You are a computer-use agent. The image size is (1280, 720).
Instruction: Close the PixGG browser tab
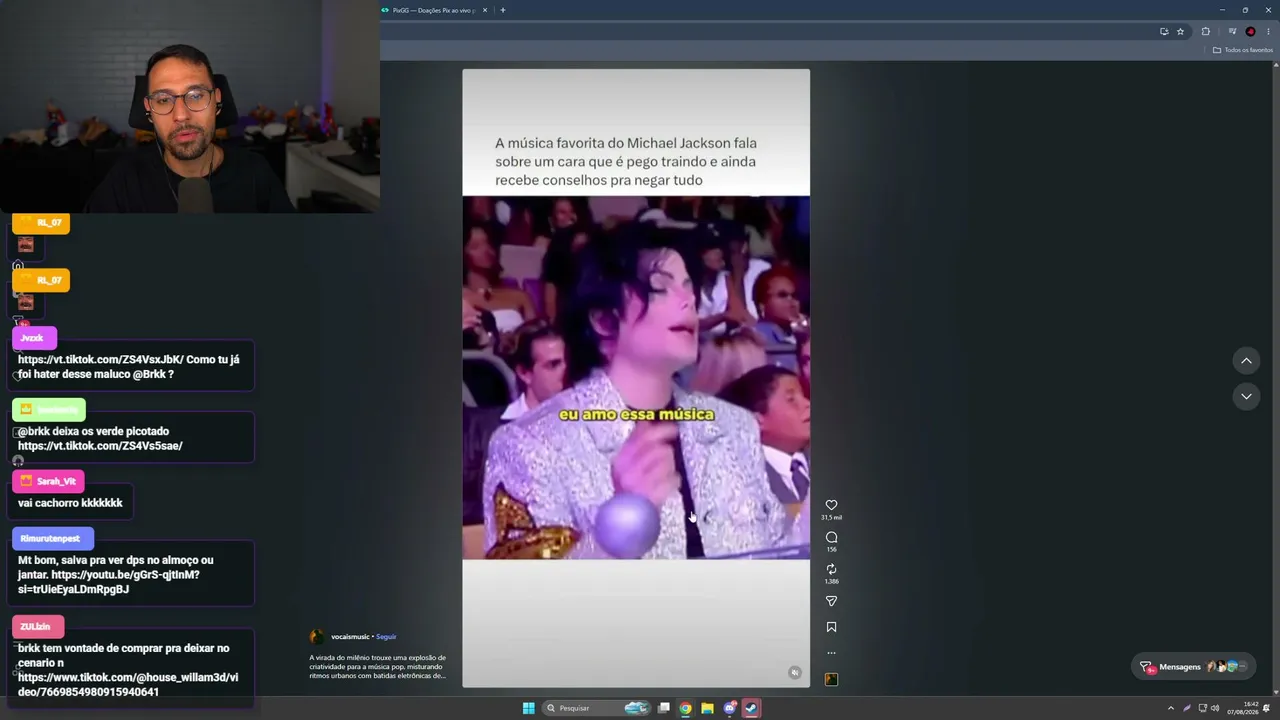click(x=485, y=10)
